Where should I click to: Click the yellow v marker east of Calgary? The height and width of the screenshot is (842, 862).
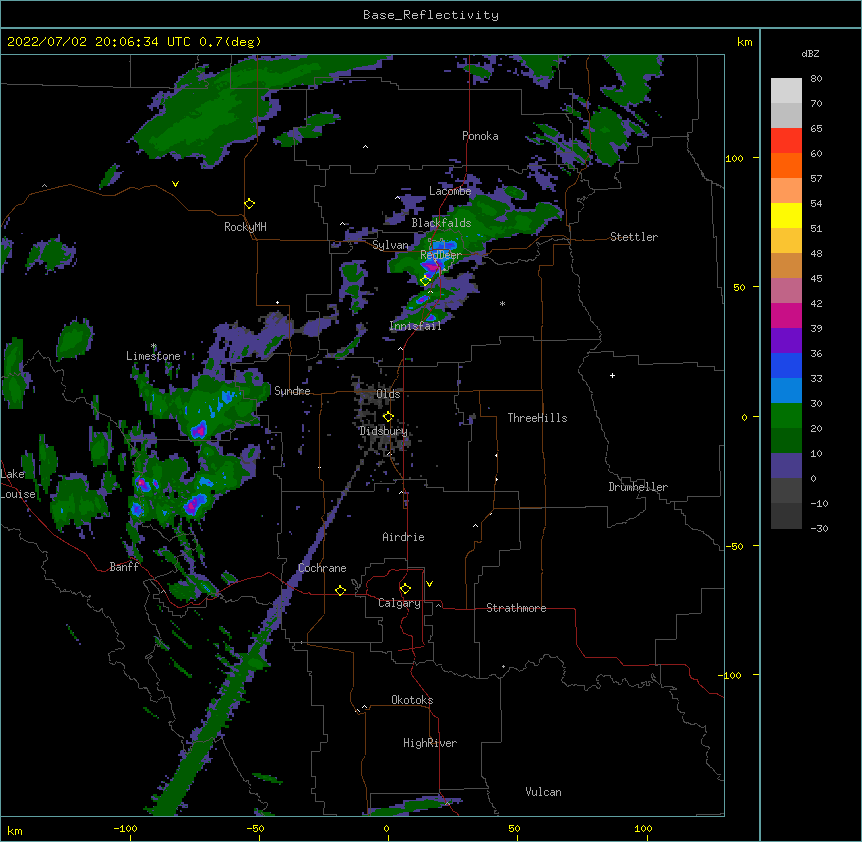(429, 584)
